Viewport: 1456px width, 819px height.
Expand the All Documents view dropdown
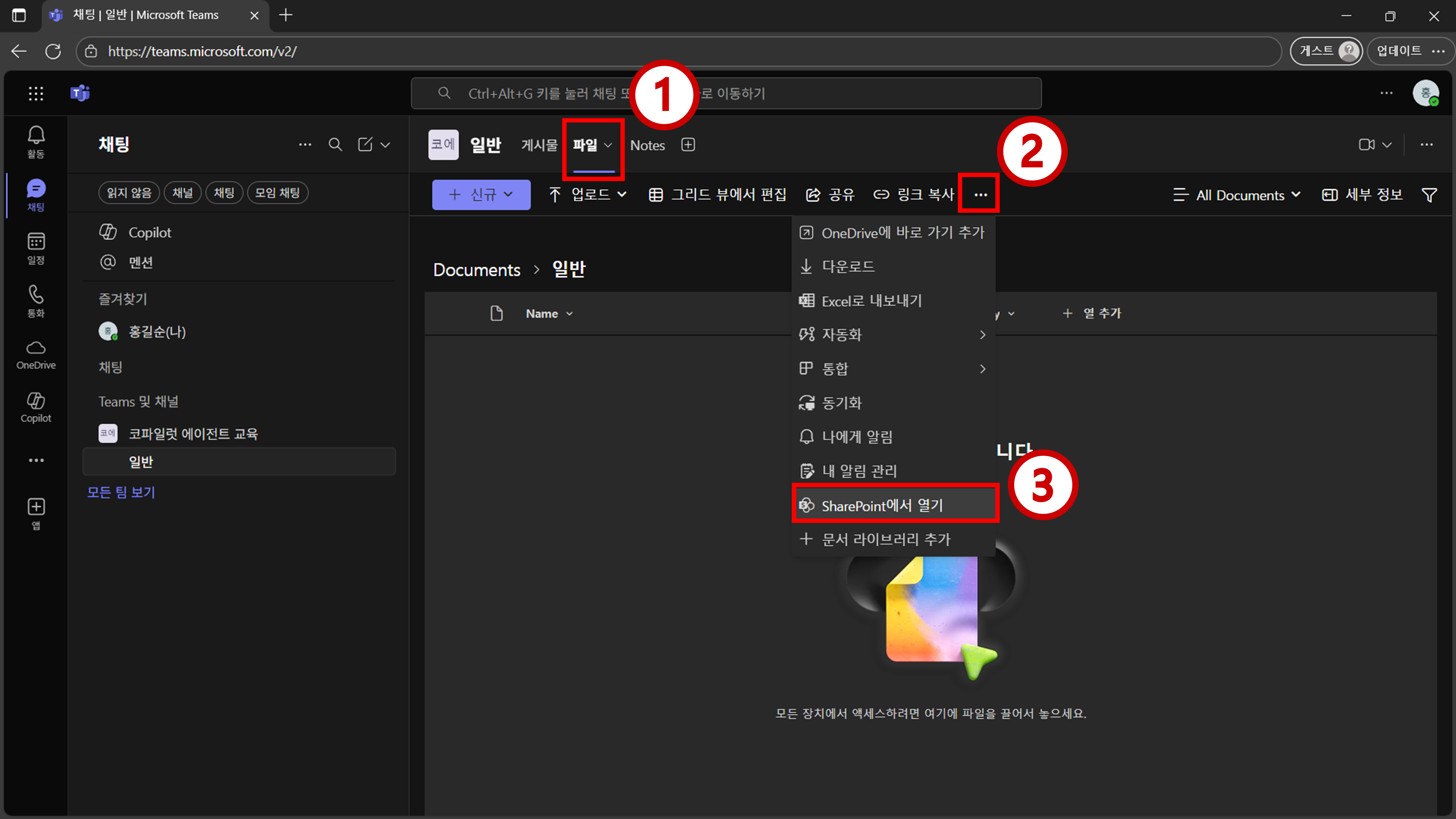pos(1237,195)
